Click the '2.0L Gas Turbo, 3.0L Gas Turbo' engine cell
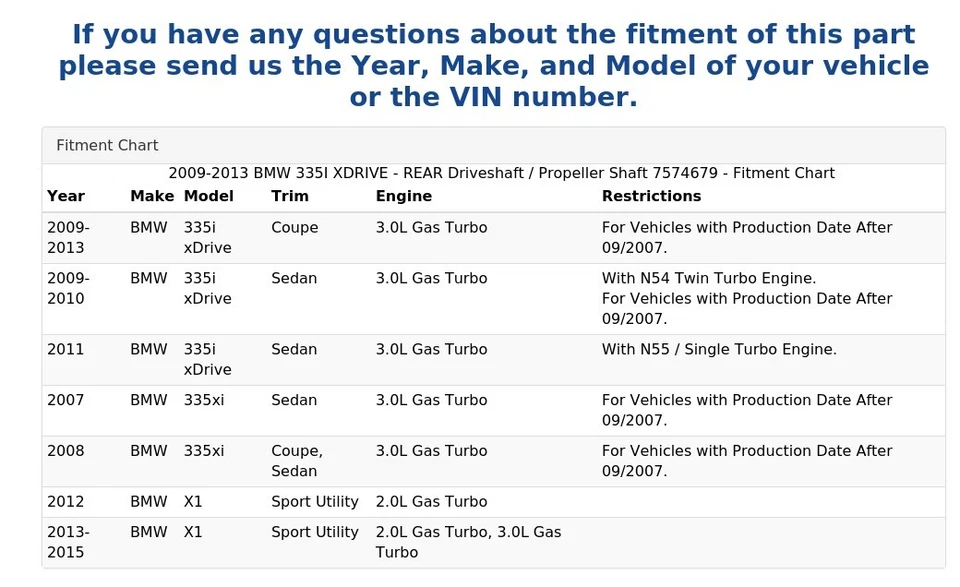960x587 pixels. pyautogui.click(x=468, y=542)
